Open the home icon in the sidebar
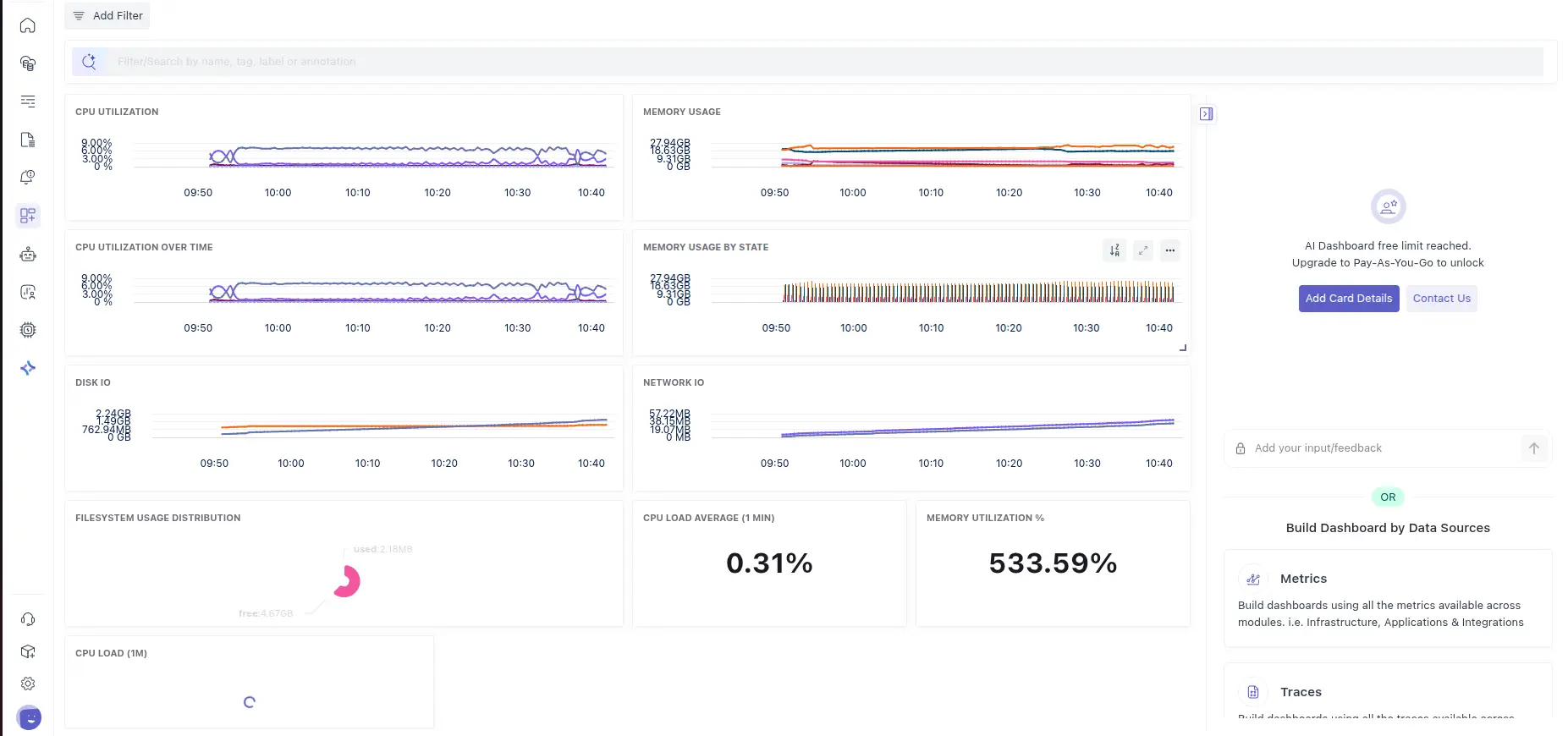This screenshot has height=736, width=1568. (28, 25)
